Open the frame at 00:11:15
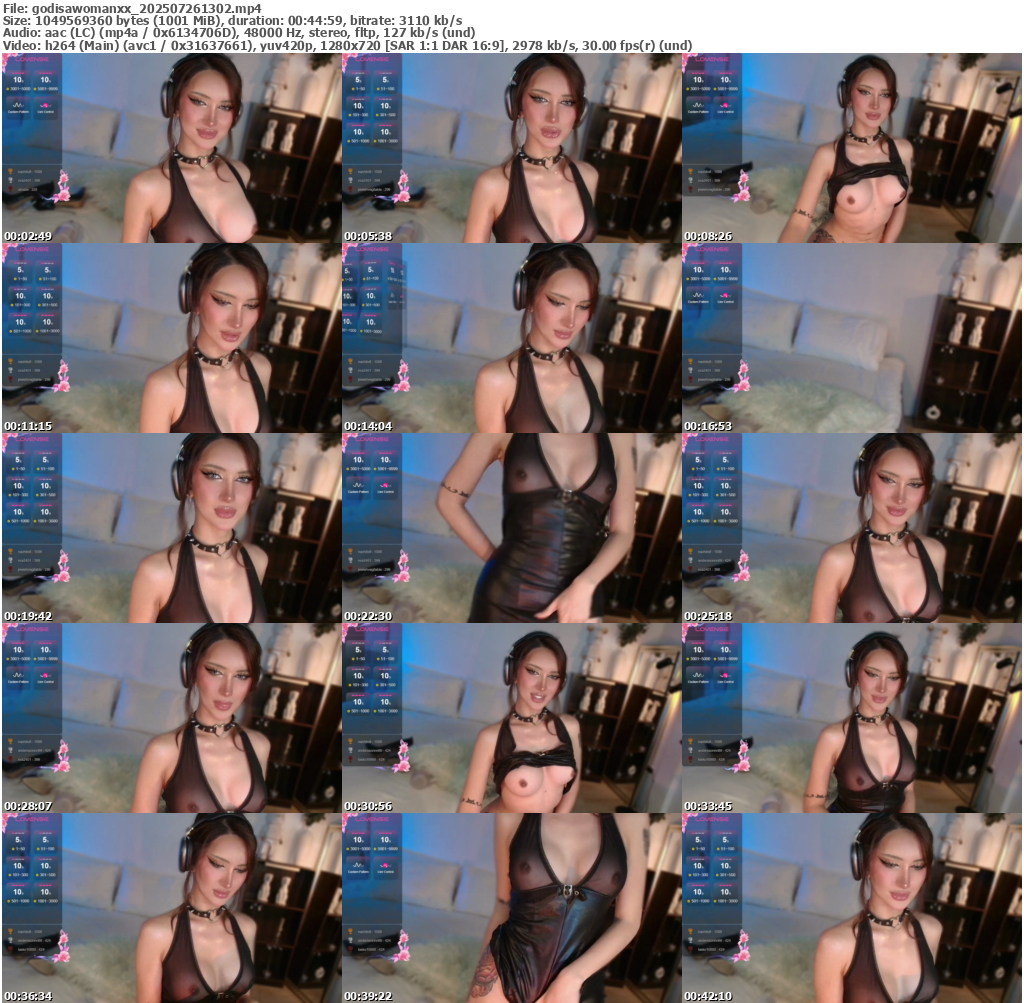Viewport: 1024px width, 1003px height. [171, 338]
